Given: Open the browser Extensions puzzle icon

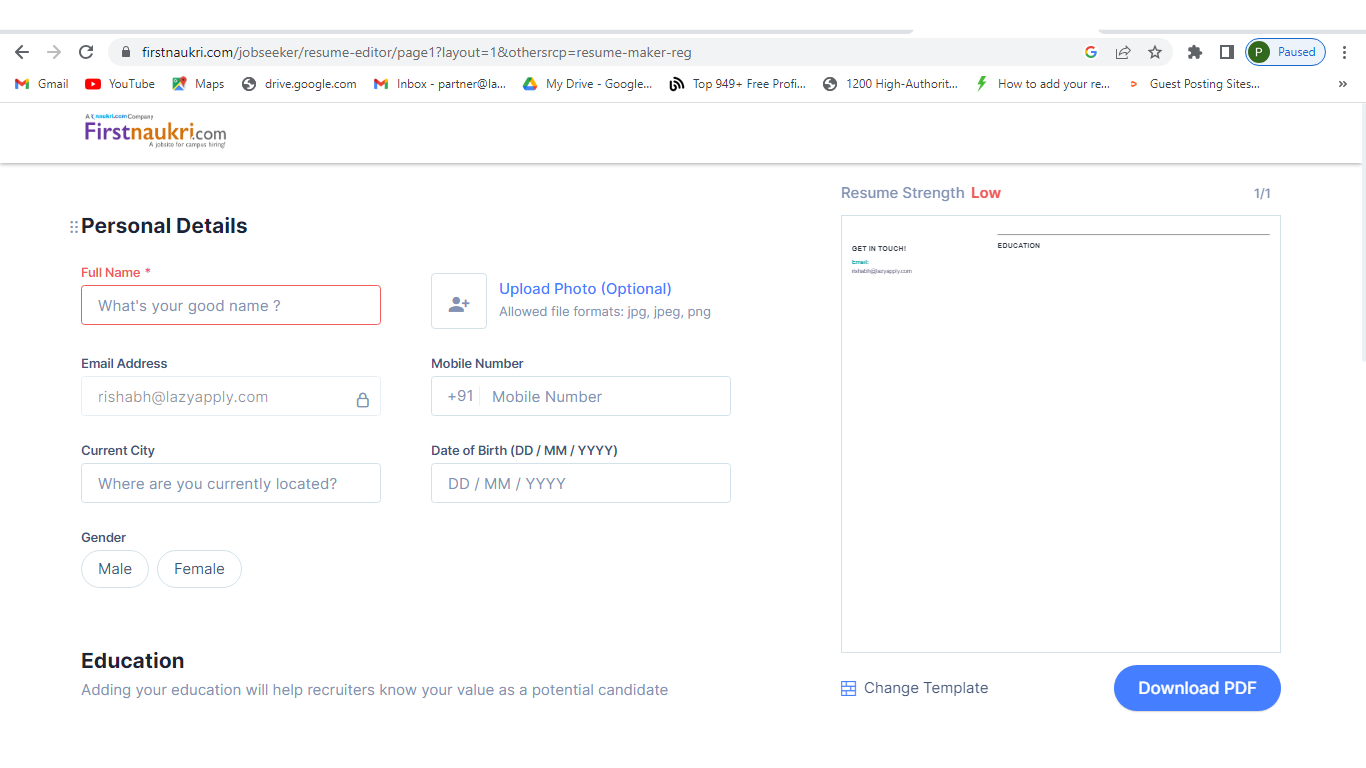Looking at the screenshot, I should 1194,52.
